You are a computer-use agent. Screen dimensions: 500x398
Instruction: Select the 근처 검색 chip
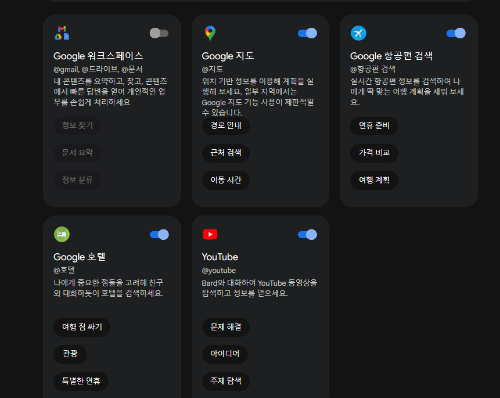[x=226, y=153]
